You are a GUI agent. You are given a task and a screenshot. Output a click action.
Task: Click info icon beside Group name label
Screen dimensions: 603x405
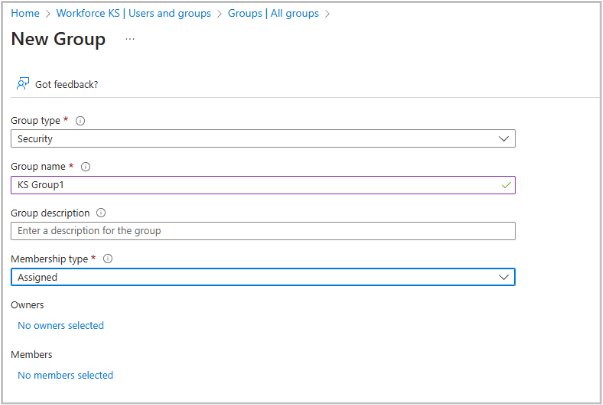pyautogui.click(x=85, y=167)
